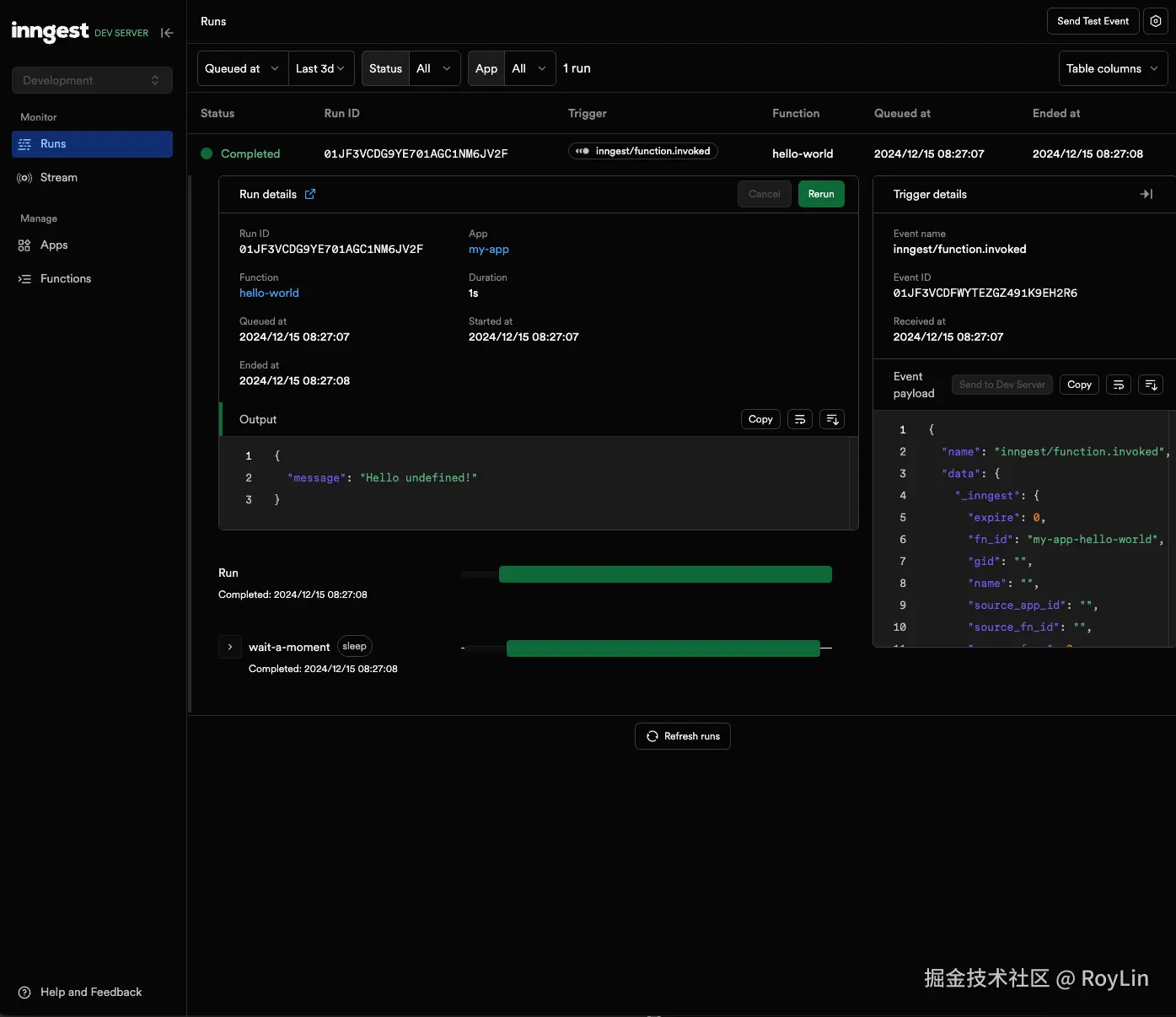The width and height of the screenshot is (1176, 1017).
Task: Copy the Event payload
Action: (x=1079, y=385)
